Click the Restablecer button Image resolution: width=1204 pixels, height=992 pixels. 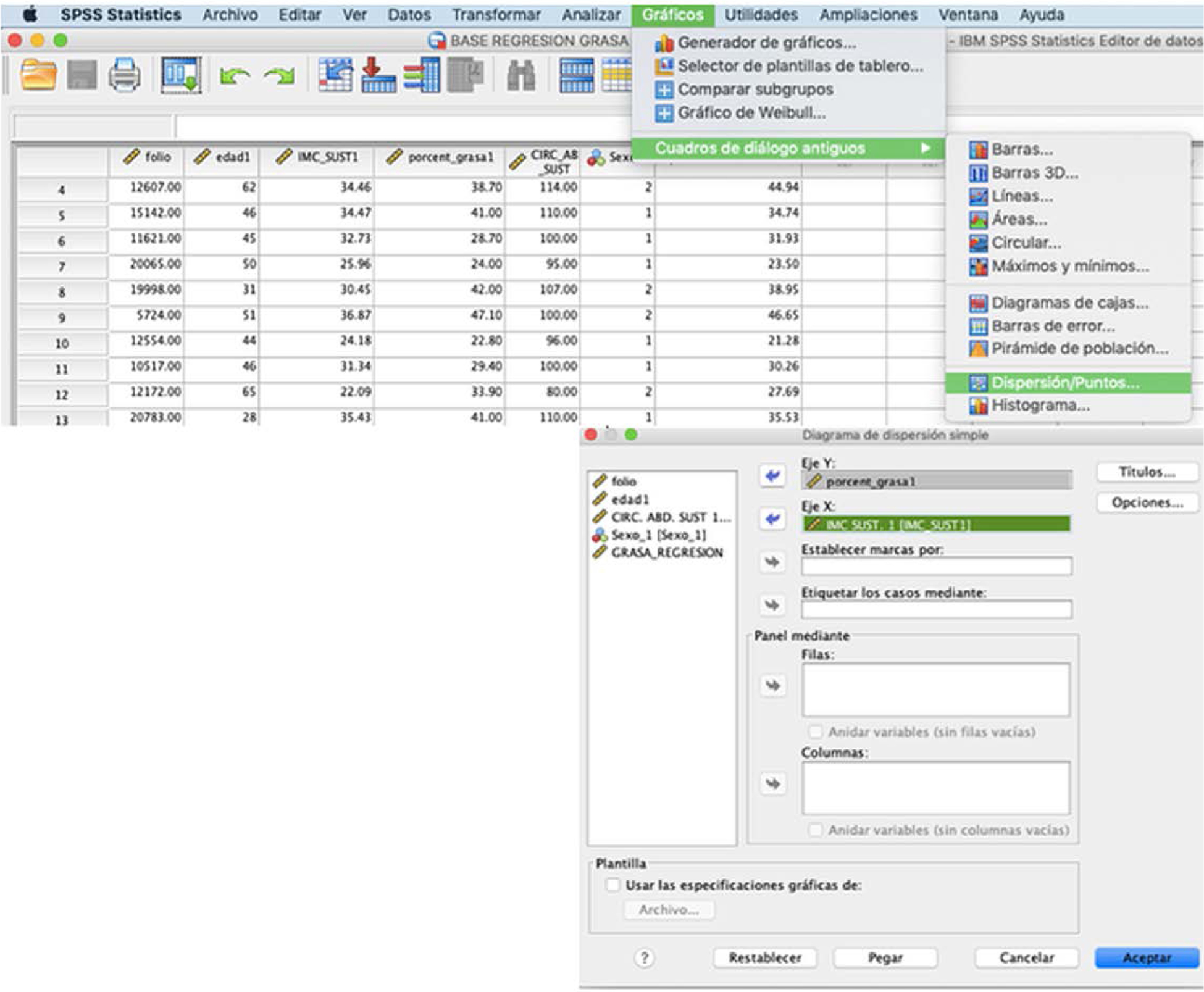(x=765, y=958)
